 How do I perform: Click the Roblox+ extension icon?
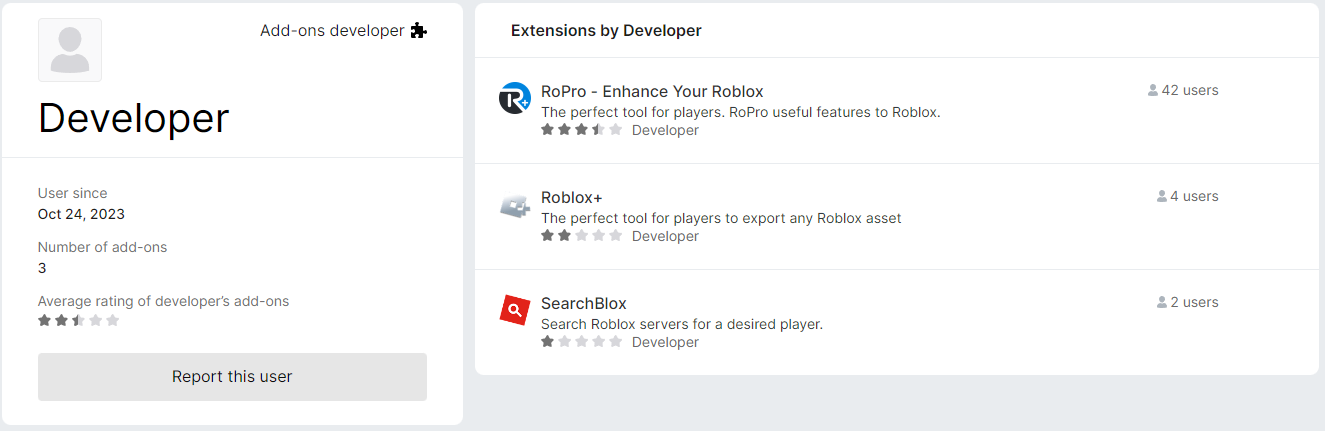[x=514, y=207]
